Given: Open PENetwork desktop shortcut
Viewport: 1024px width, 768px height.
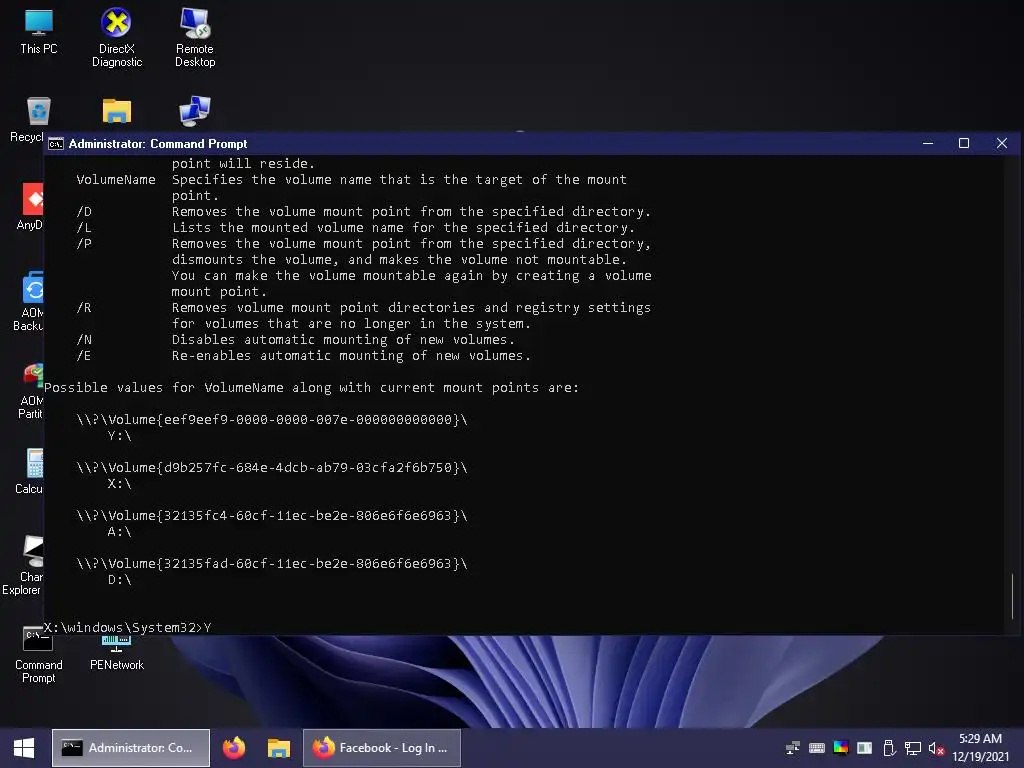Looking at the screenshot, I should pos(117,653).
